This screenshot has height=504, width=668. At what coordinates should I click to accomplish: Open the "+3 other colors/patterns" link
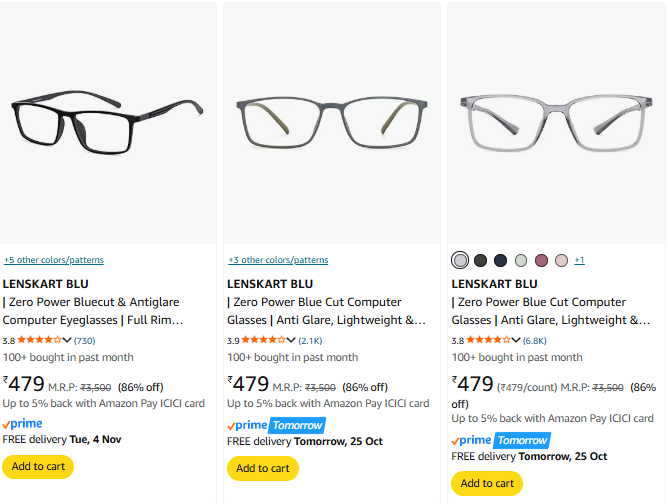(x=278, y=260)
